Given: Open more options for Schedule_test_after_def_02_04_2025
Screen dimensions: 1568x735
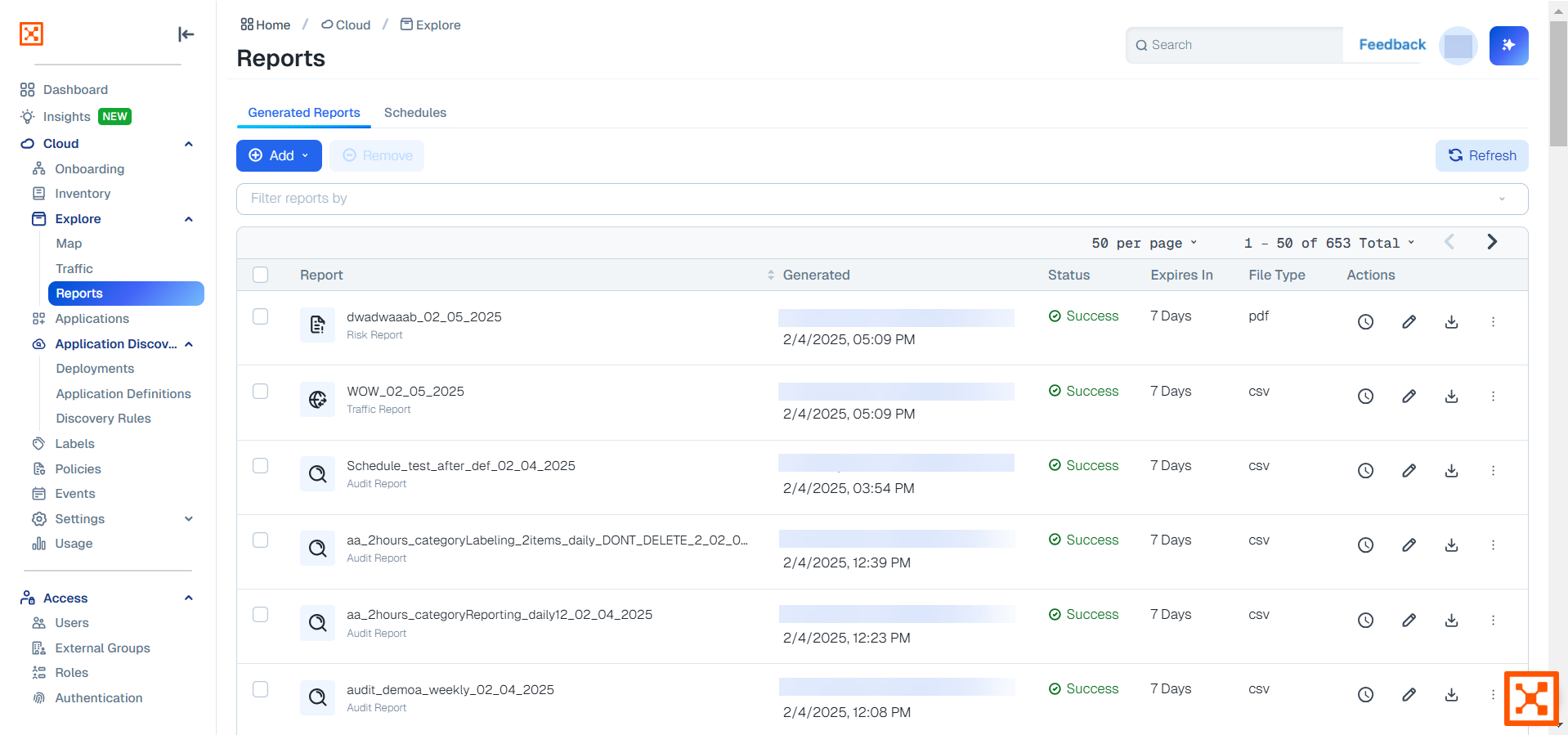Looking at the screenshot, I should coord(1493,471).
